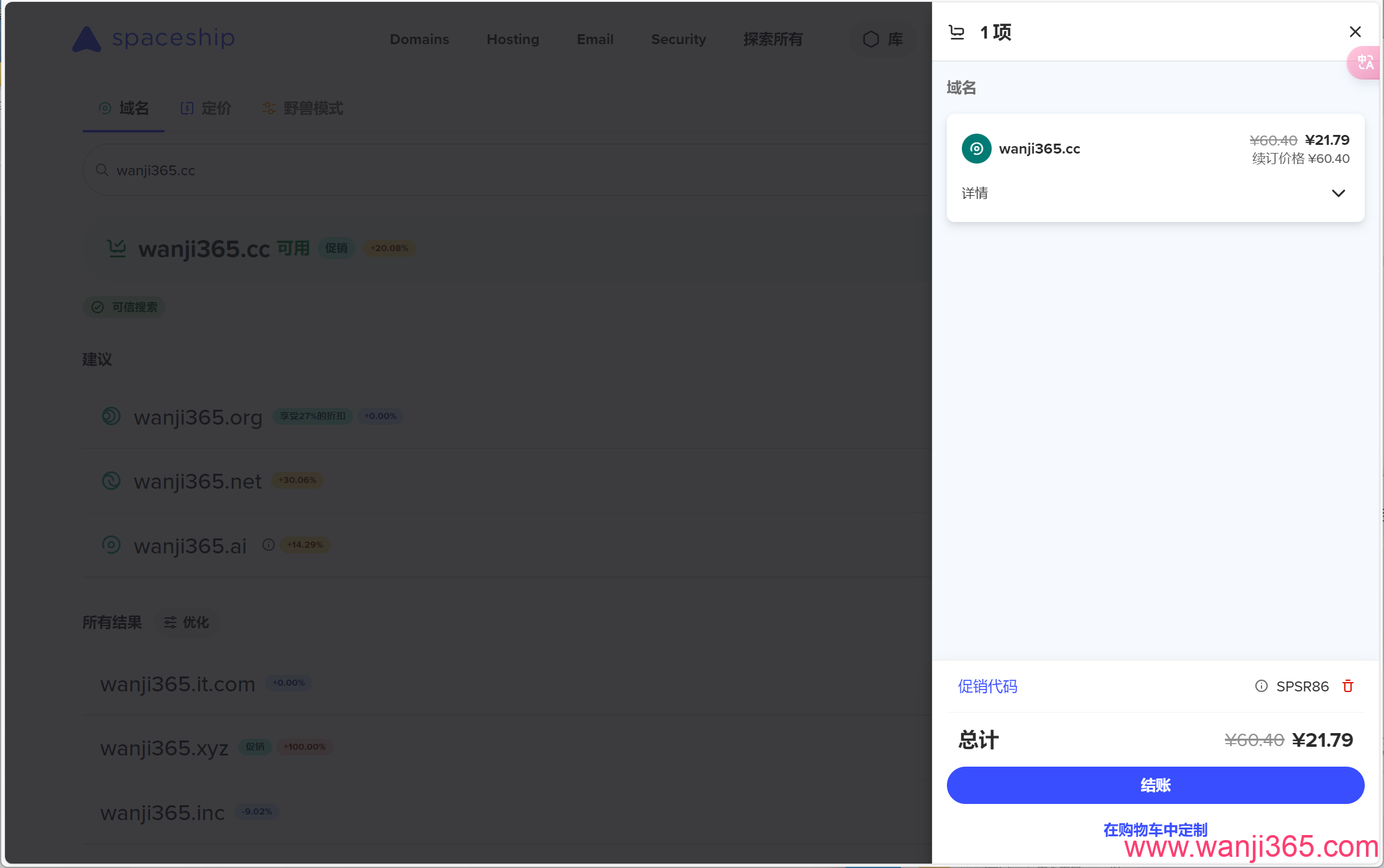
Task: Click the 享受27%的折扣 badge
Action: (313, 416)
